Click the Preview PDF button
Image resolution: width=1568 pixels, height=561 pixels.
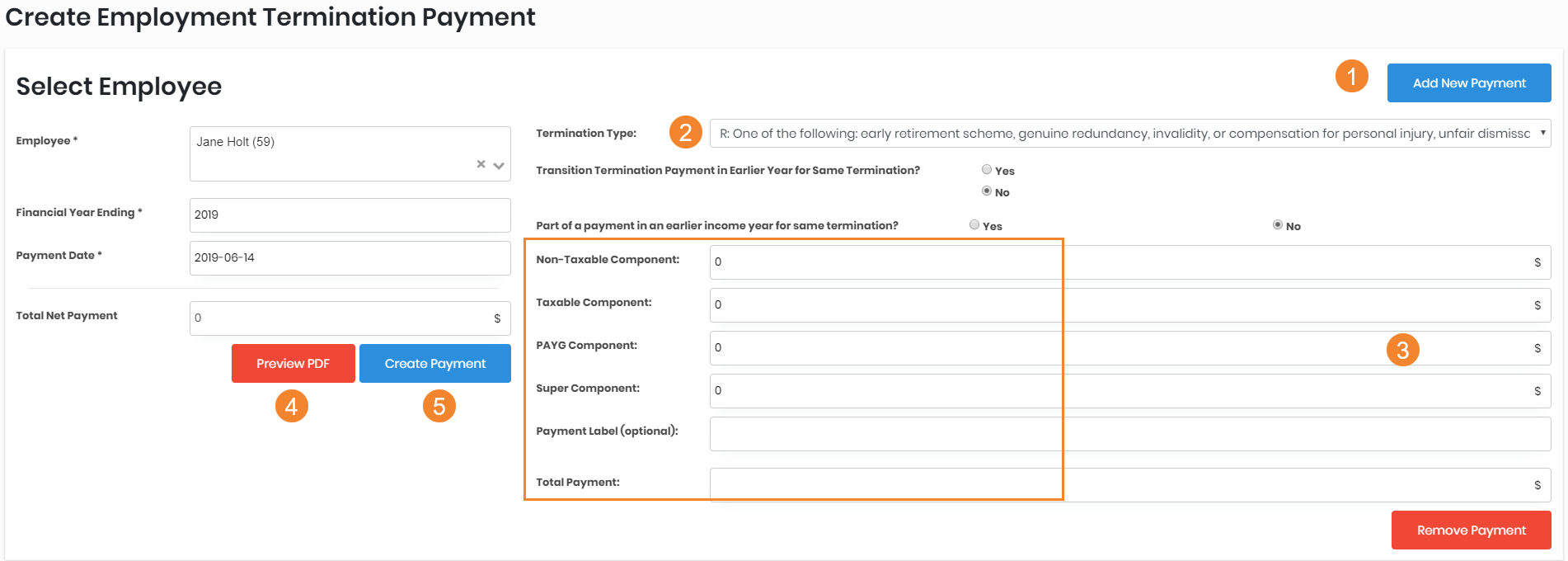pyautogui.click(x=293, y=364)
